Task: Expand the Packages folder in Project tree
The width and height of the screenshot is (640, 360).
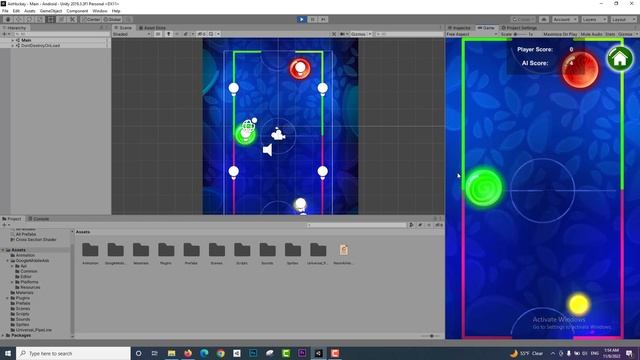Action: 4,336
